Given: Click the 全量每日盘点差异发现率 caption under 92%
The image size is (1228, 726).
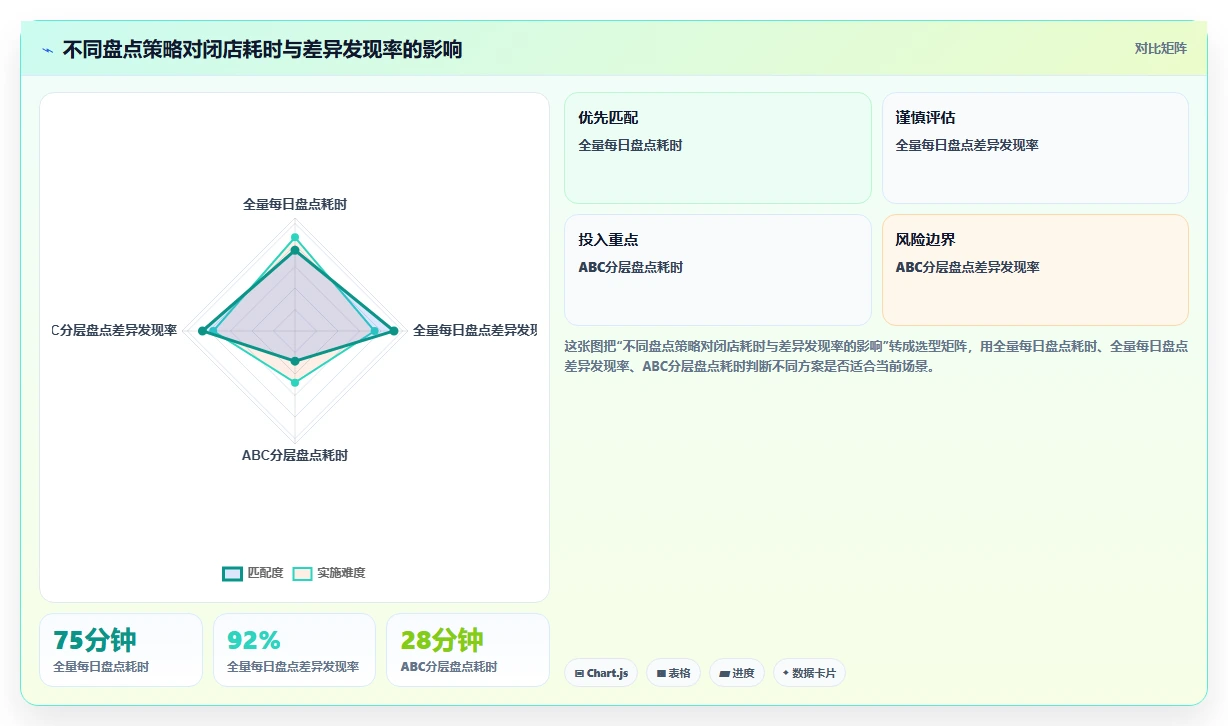Looking at the screenshot, I should 293,667.
